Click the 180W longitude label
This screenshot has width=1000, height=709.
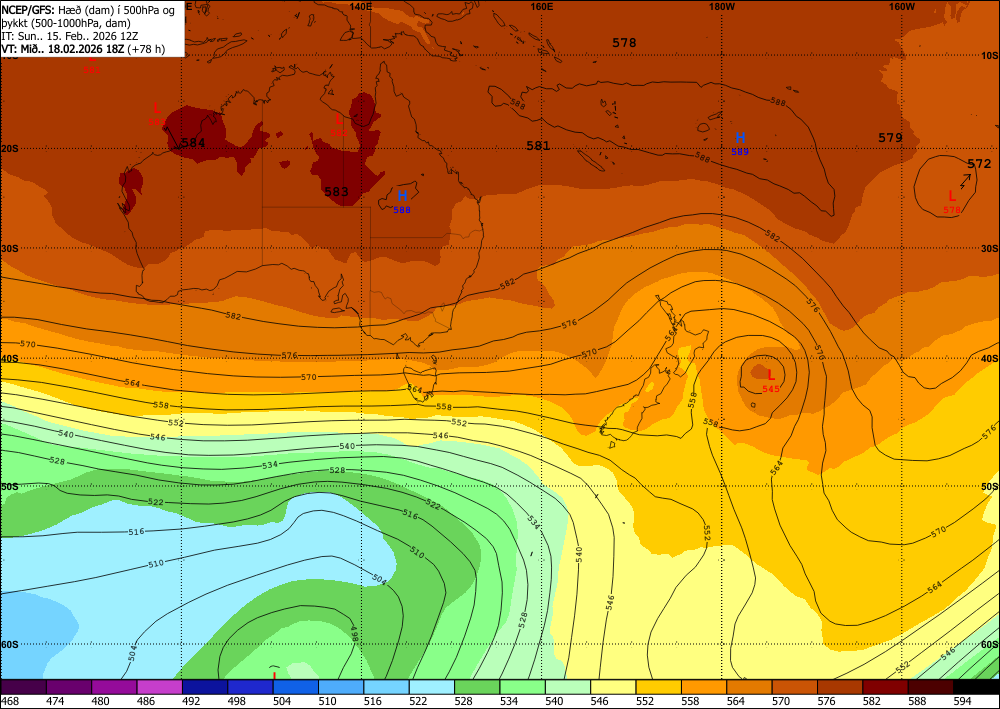pyautogui.click(x=722, y=6)
